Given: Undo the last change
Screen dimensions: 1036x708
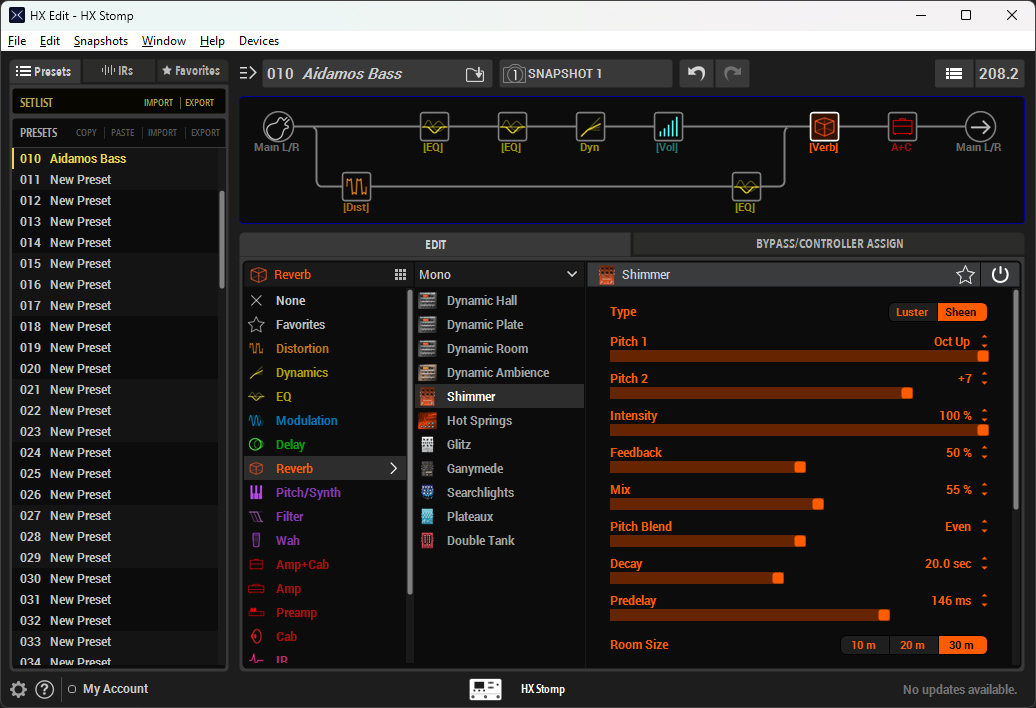Looking at the screenshot, I should coord(696,73).
